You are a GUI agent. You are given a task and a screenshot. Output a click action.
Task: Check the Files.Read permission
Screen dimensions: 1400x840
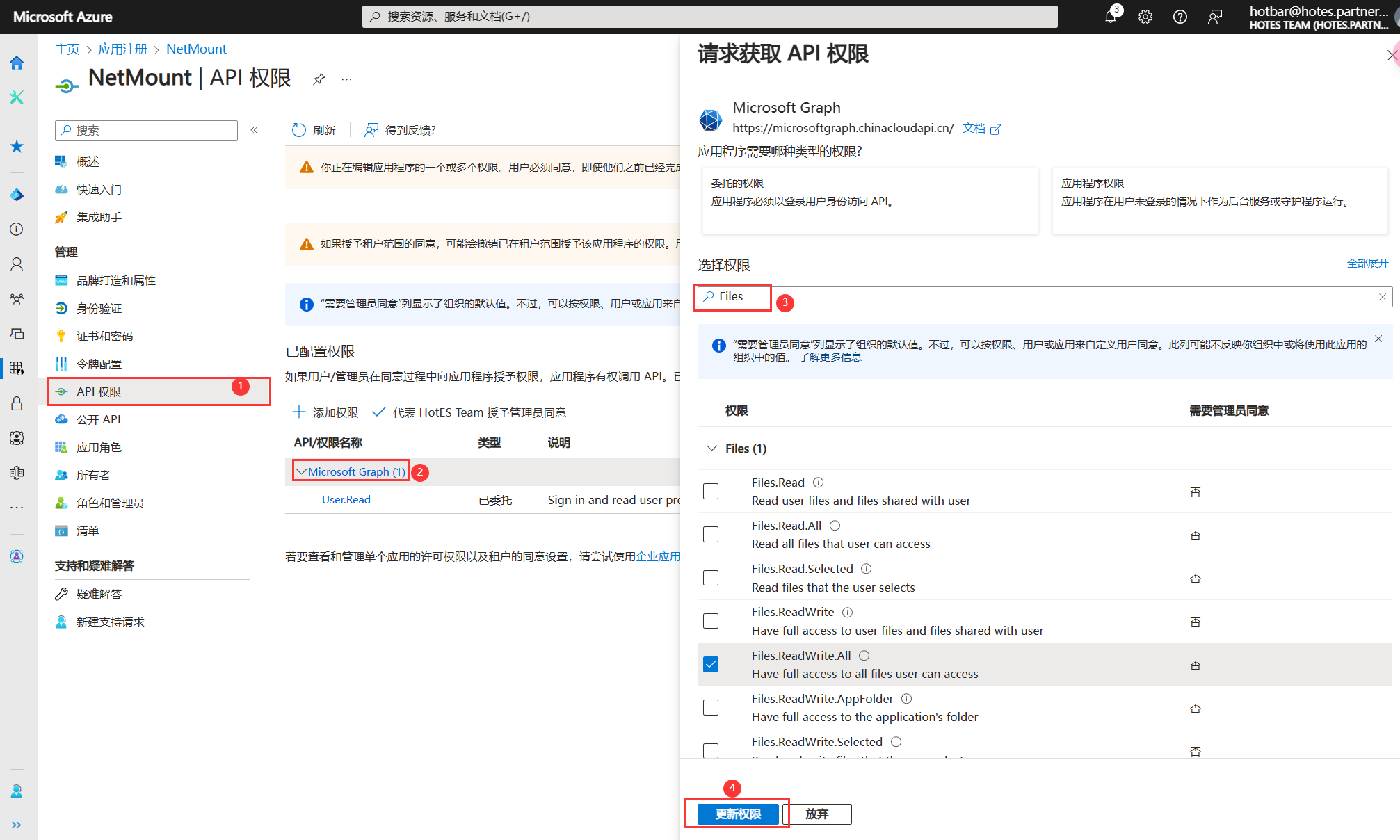coord(711,492)
